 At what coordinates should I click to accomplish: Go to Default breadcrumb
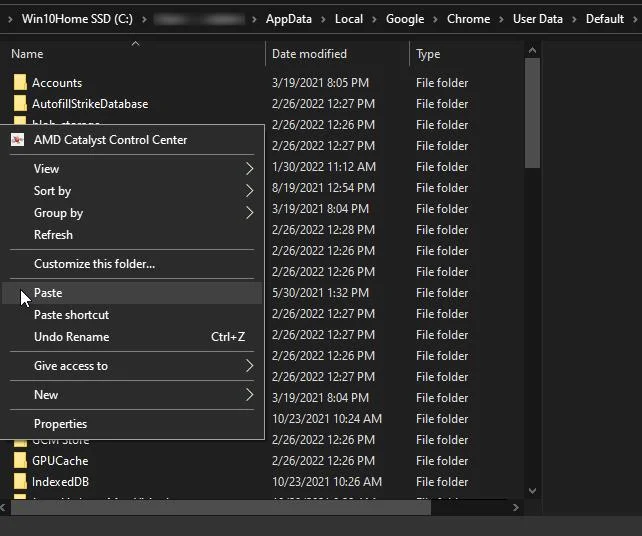coord(605,19)
